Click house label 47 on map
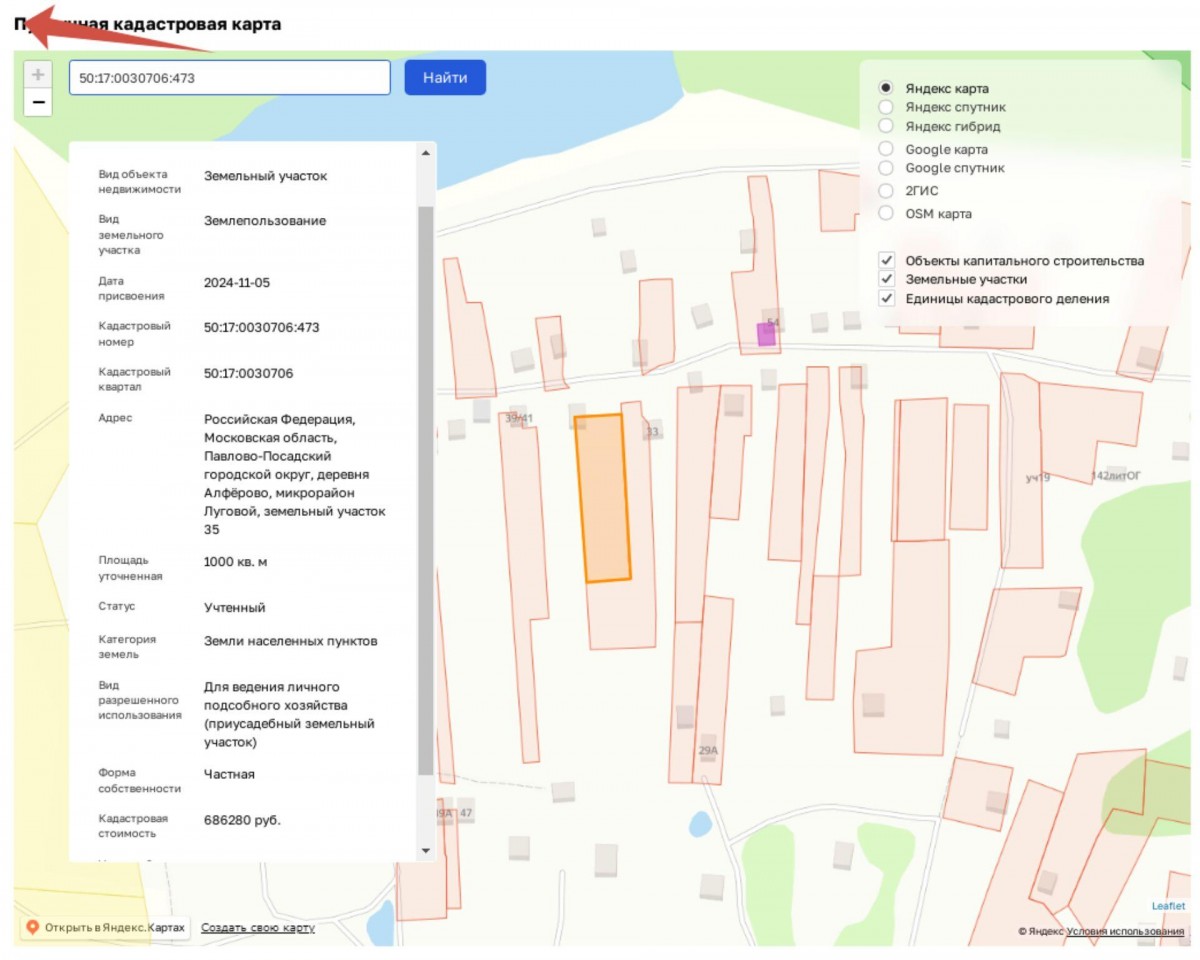Screen dimensions: 1200x960 pyautogui.click(x=466, y=815)
